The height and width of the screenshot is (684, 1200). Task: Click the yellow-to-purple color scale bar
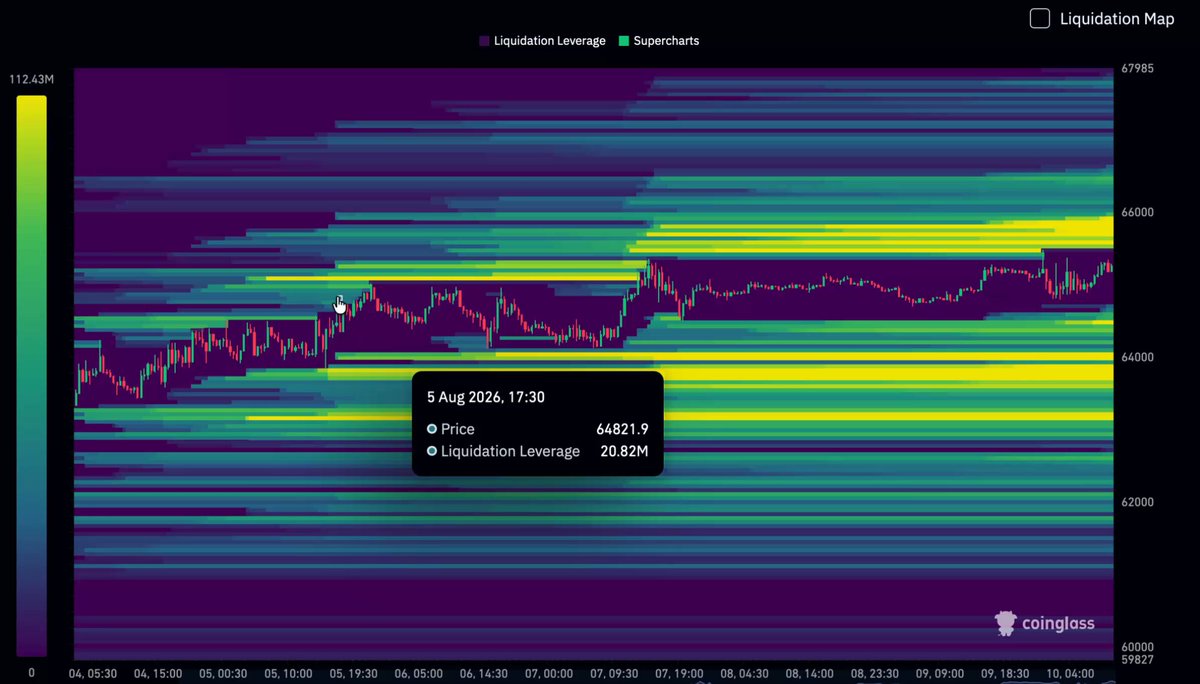click(x=31, y=376)
